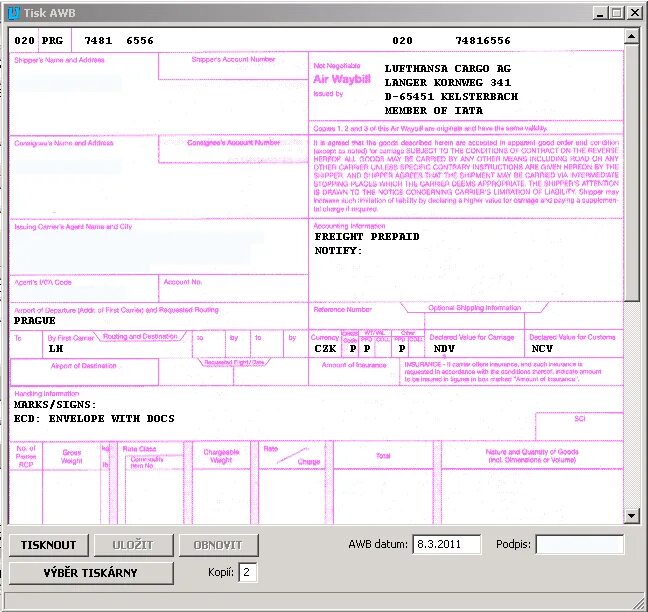The height and width of the screenshot is (612, 648).
Task: Click the Shipper's Account Number box
Action: pyautogui.click(x=233, y=66)
